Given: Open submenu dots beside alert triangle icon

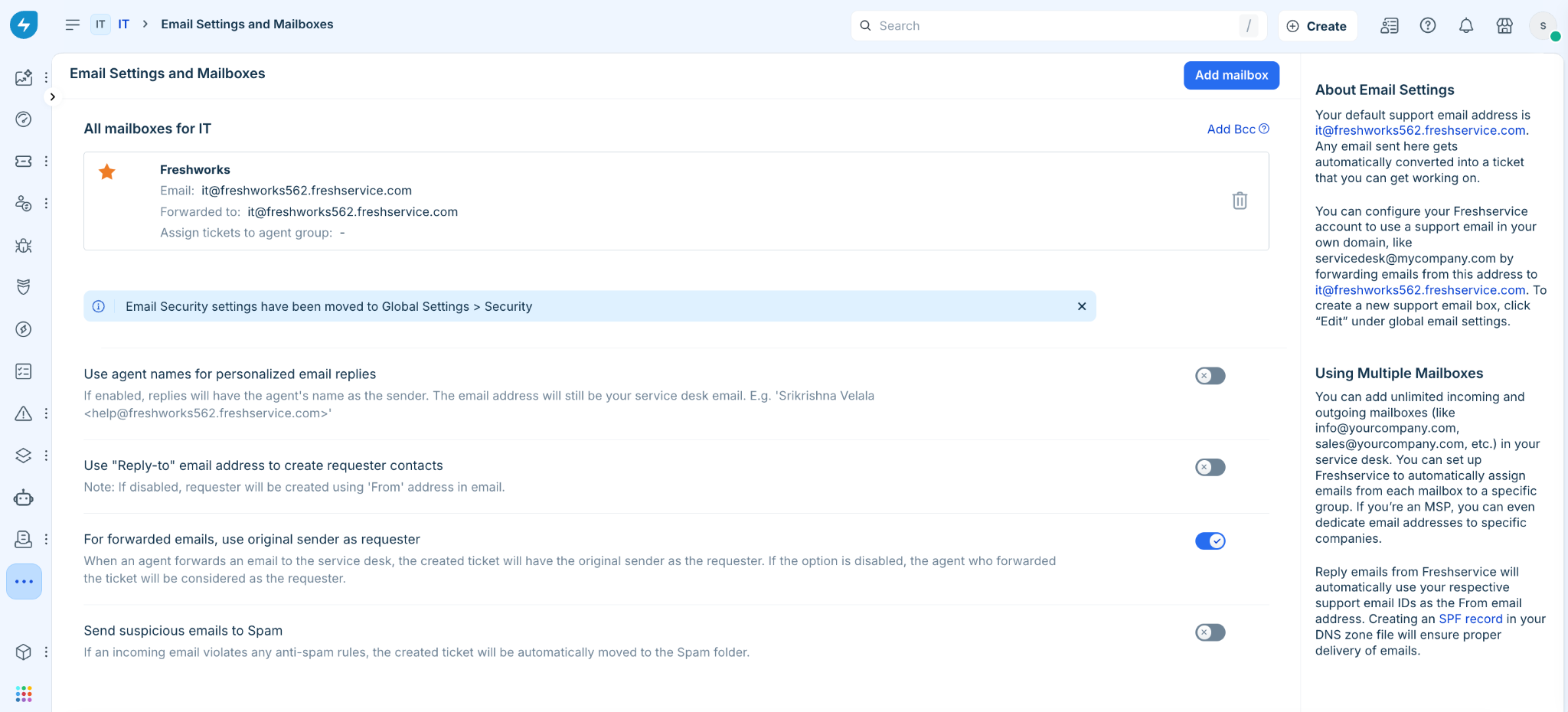Looking at the screenshot, I should click(46, 413).
